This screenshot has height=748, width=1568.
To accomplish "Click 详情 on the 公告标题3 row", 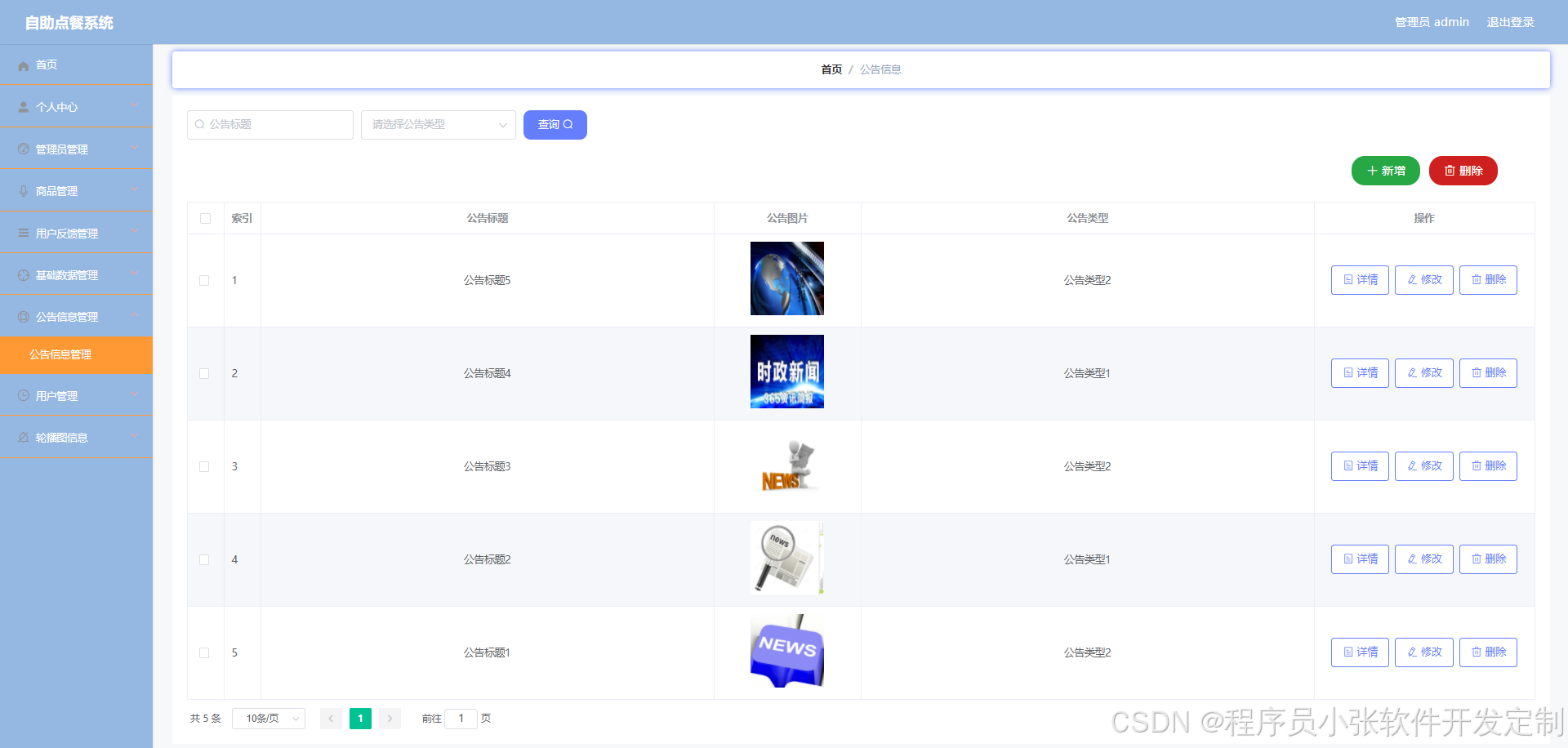I will tap(1359, 465).
